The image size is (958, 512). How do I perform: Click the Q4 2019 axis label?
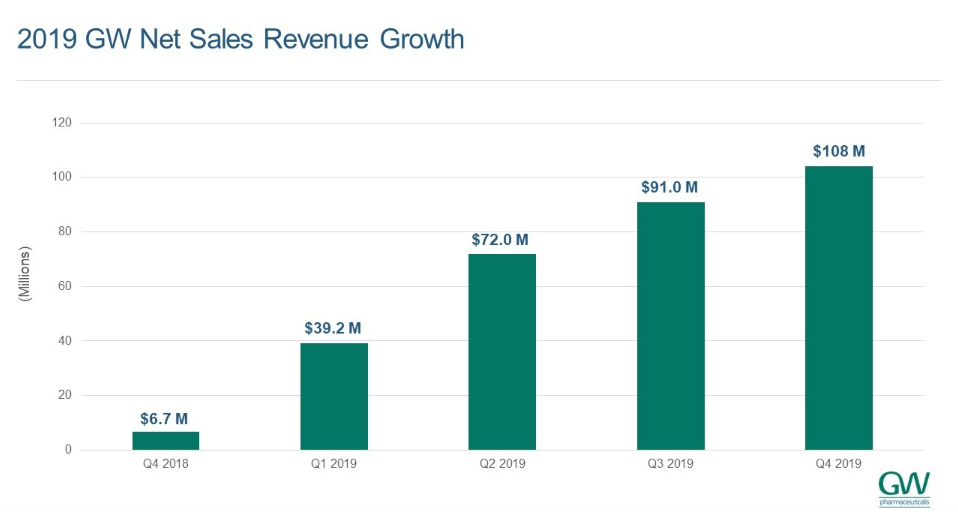point(838,465)
